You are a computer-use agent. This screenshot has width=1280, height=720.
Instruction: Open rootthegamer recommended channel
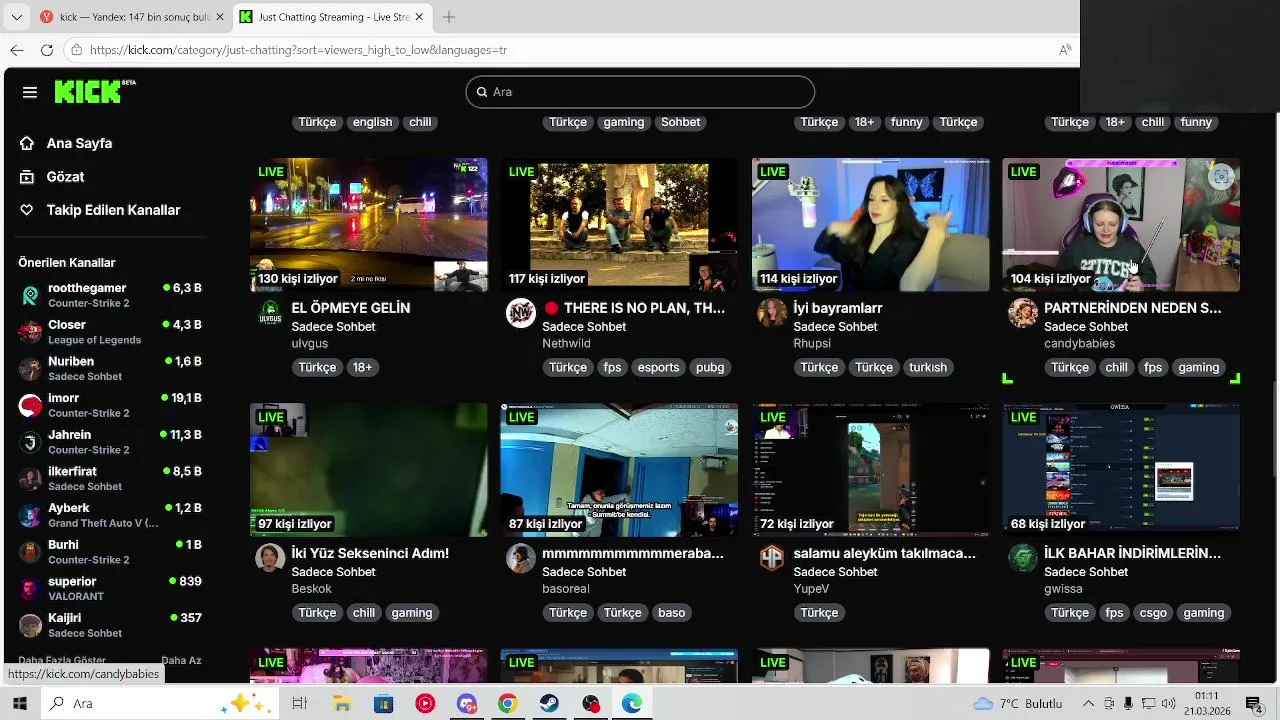110,295
